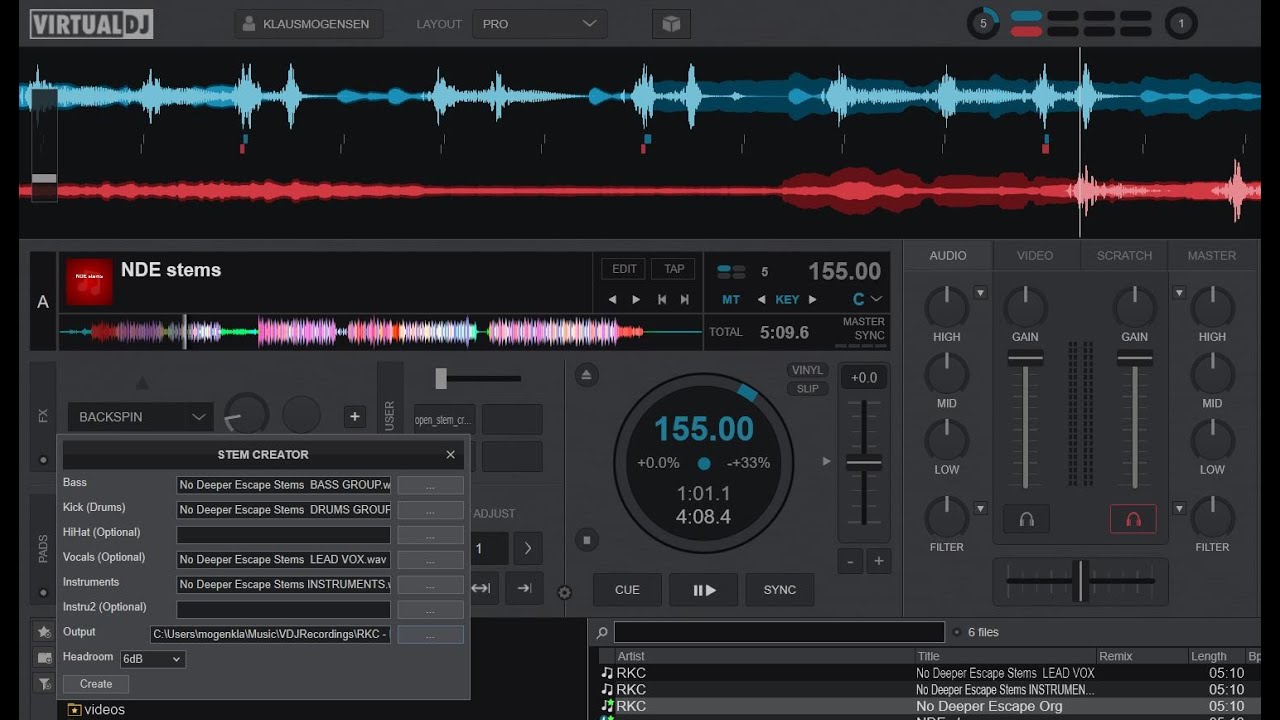Image resolution: width=1280 pixels, height=720 pixels.
Task: Open the key C dropdown
Action: (867, 299)
